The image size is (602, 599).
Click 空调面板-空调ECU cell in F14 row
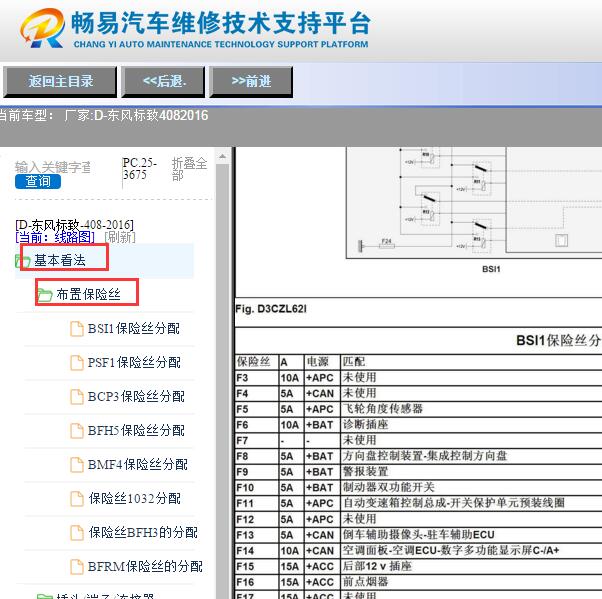point(451,550)
